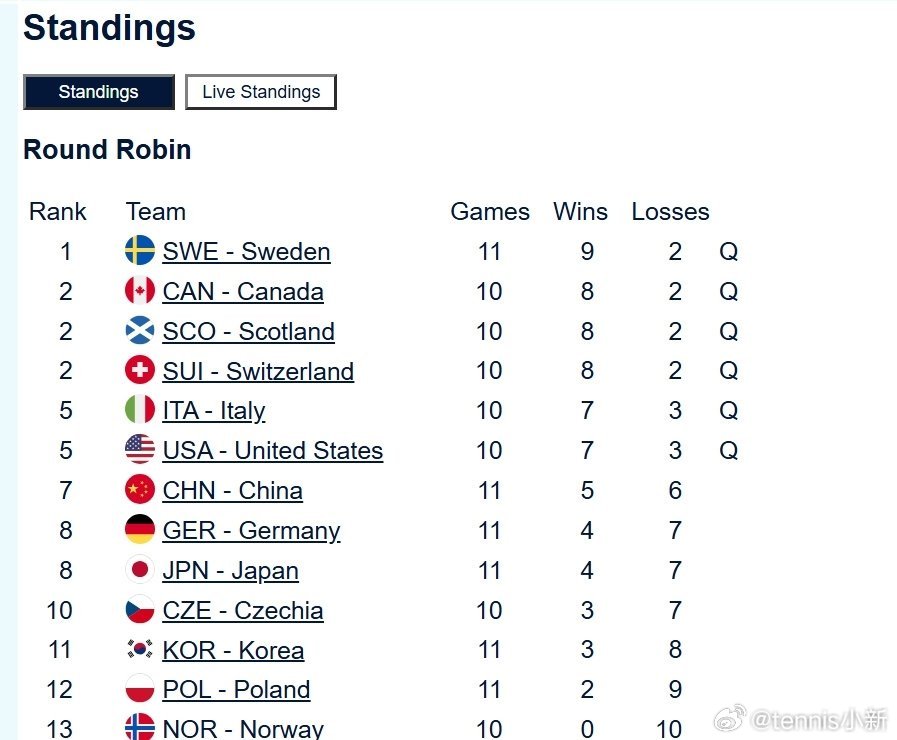The width and height of the screenshot is (897, 740).
Task: Open the GER - Germany team link
Action: point(251,531)
